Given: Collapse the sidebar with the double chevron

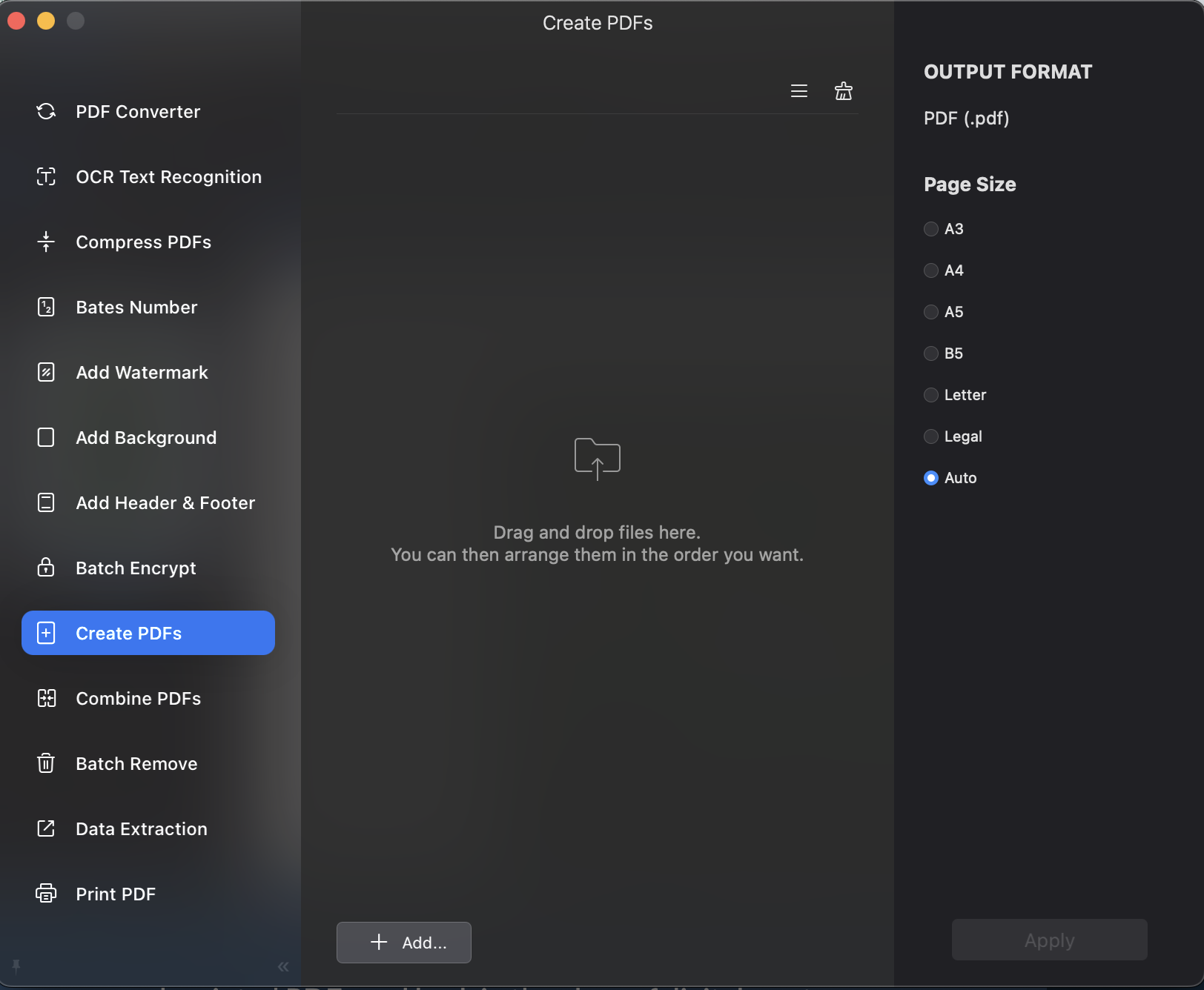Looking at the screenshot, I should pos(282,966).
